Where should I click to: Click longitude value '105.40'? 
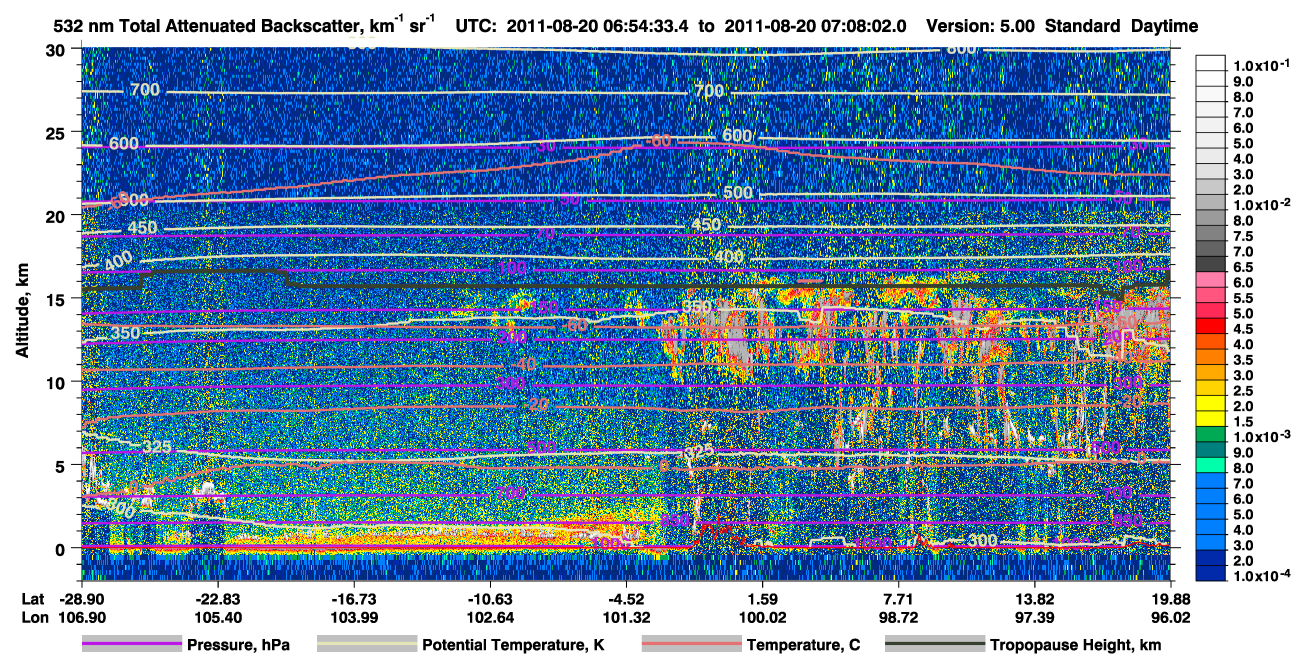pos(217,617)
